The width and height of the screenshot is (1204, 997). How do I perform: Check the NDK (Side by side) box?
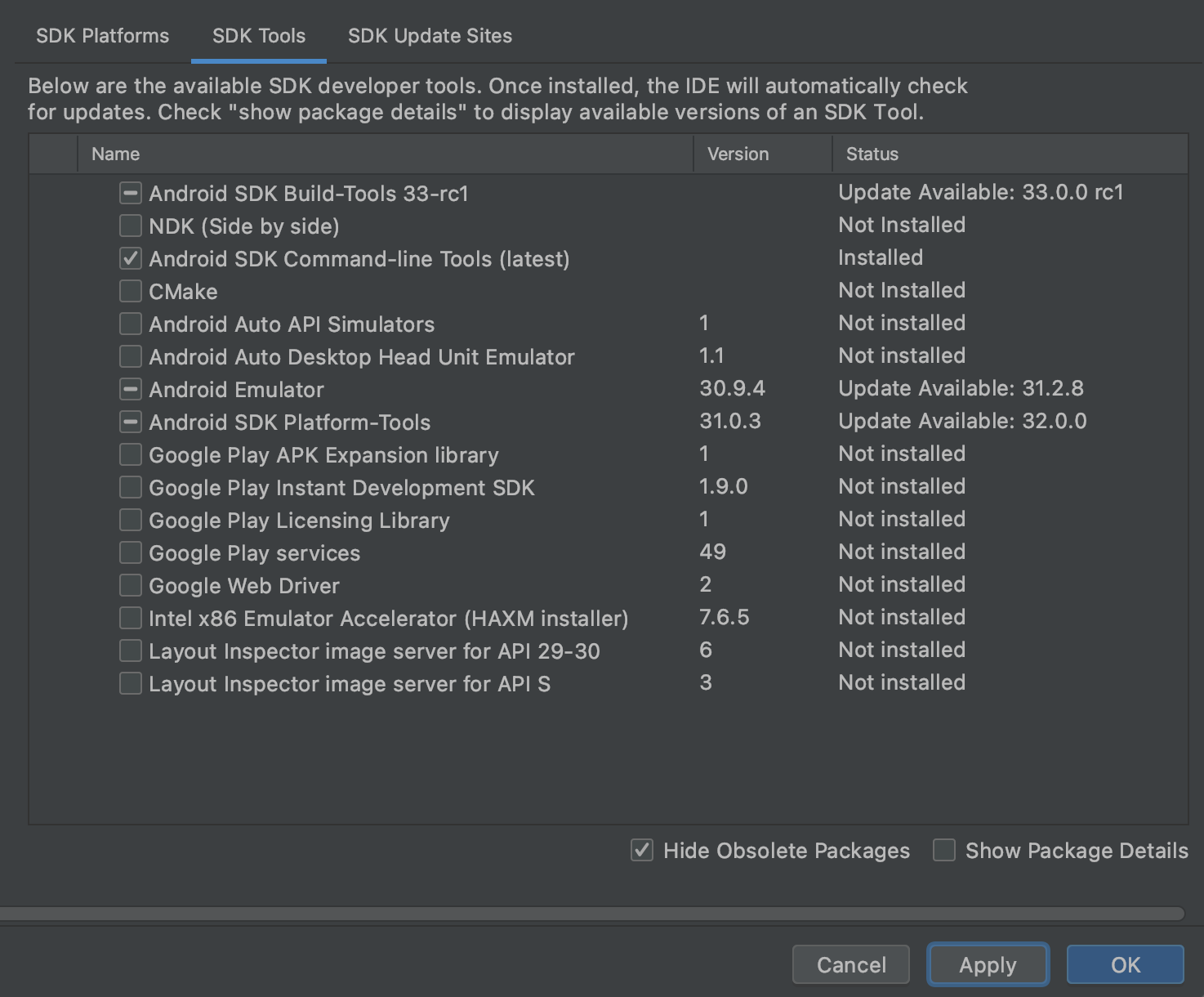tap(131, 226)
